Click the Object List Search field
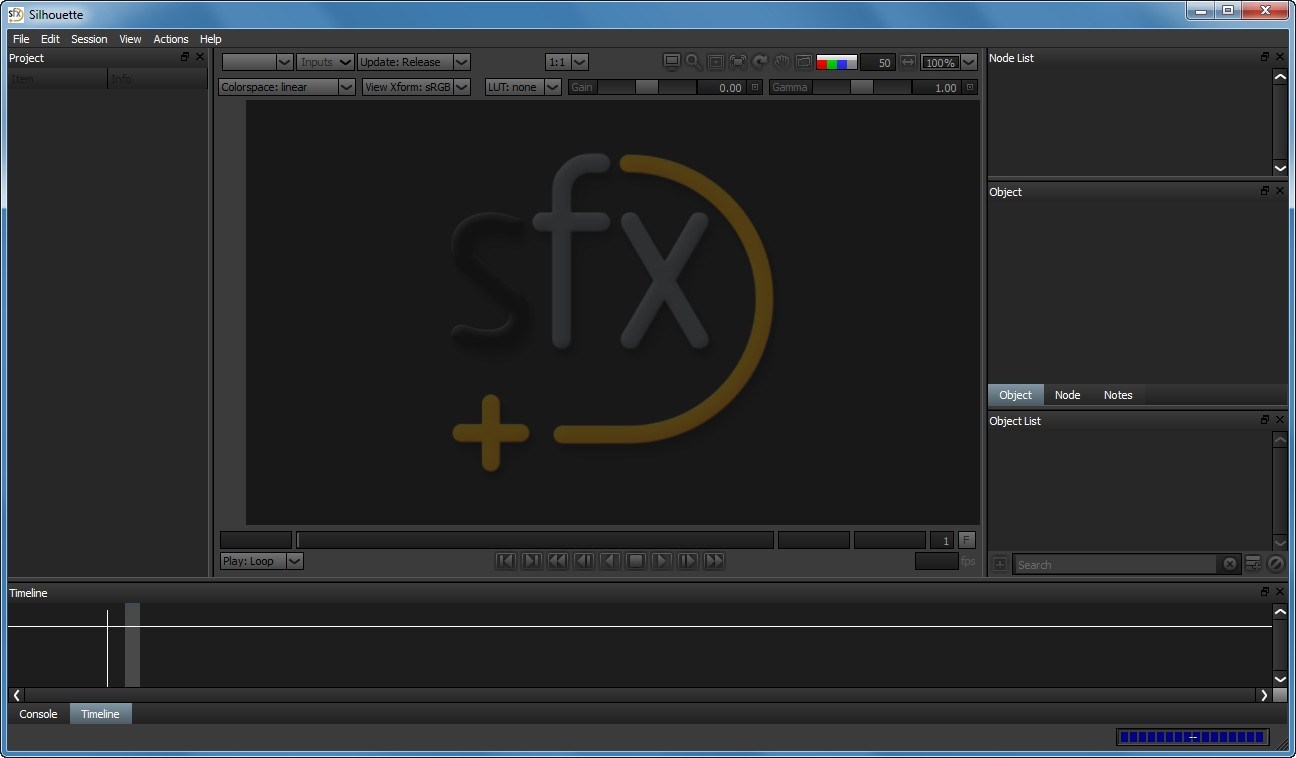1296x758 pixels. [x=1116, y=564]
